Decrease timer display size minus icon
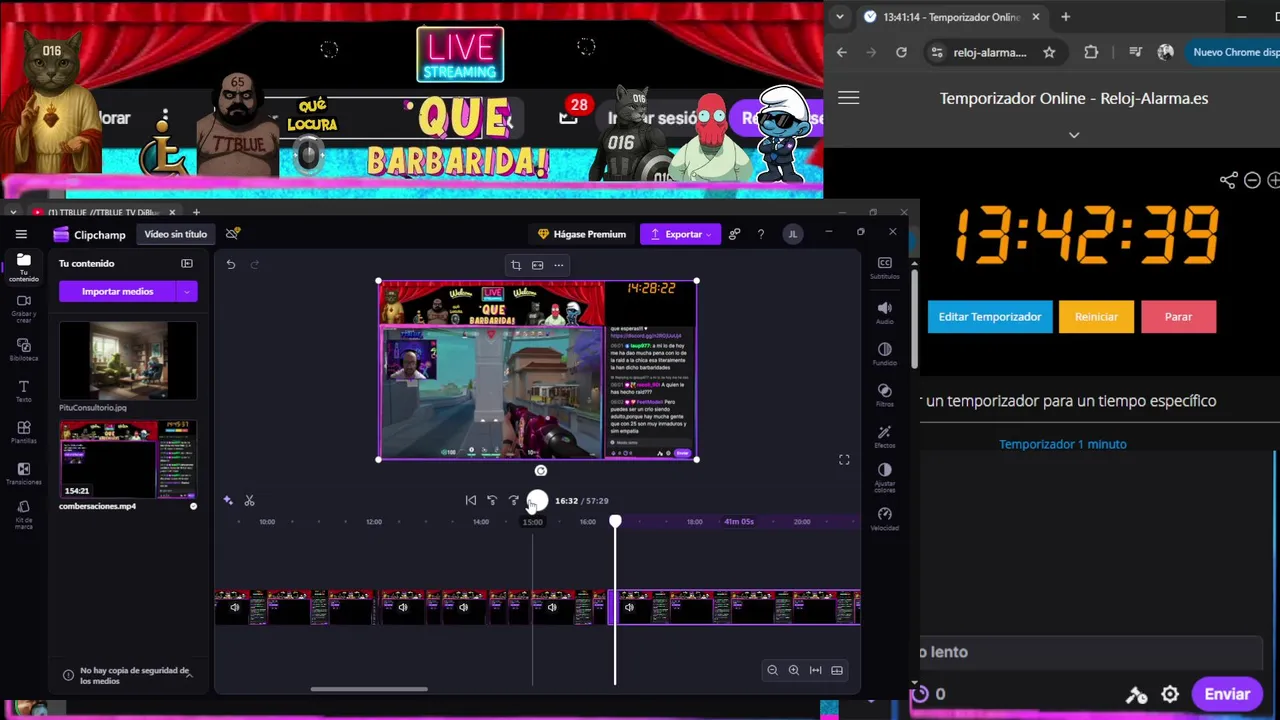The height and width of the screenshot is (720, 1280). point(1252,180)
